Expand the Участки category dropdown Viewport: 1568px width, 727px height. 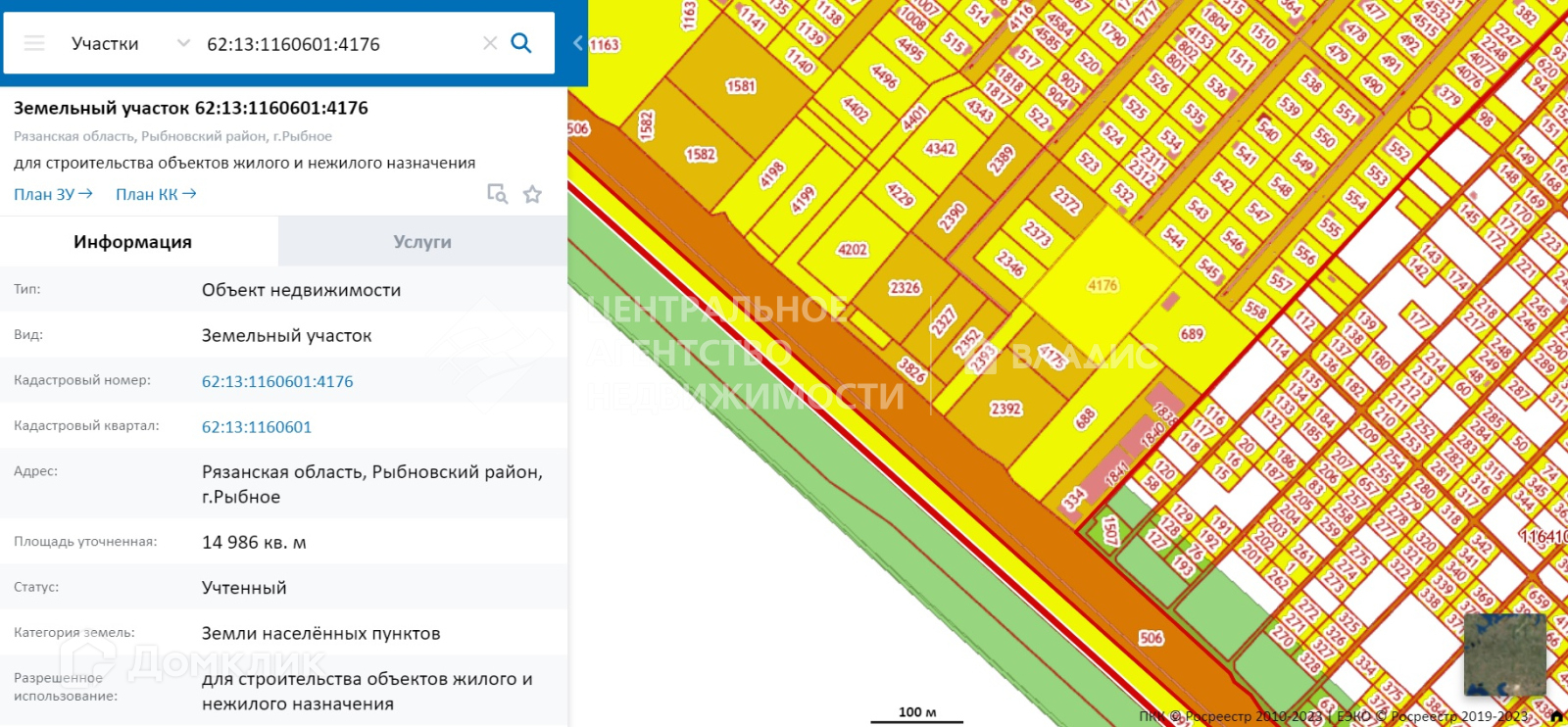183,43
